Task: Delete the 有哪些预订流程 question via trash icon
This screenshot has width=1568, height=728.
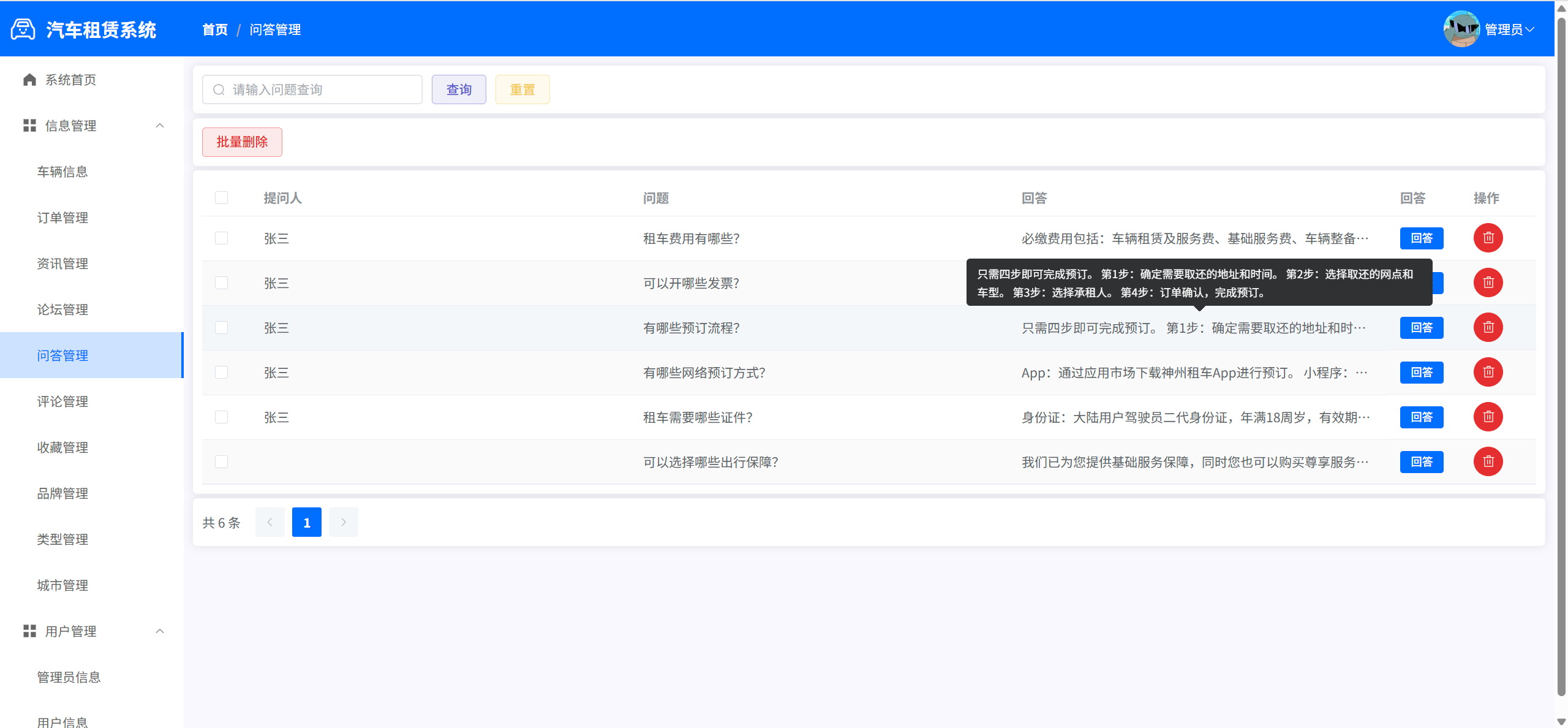Action: click(1488, 327)
